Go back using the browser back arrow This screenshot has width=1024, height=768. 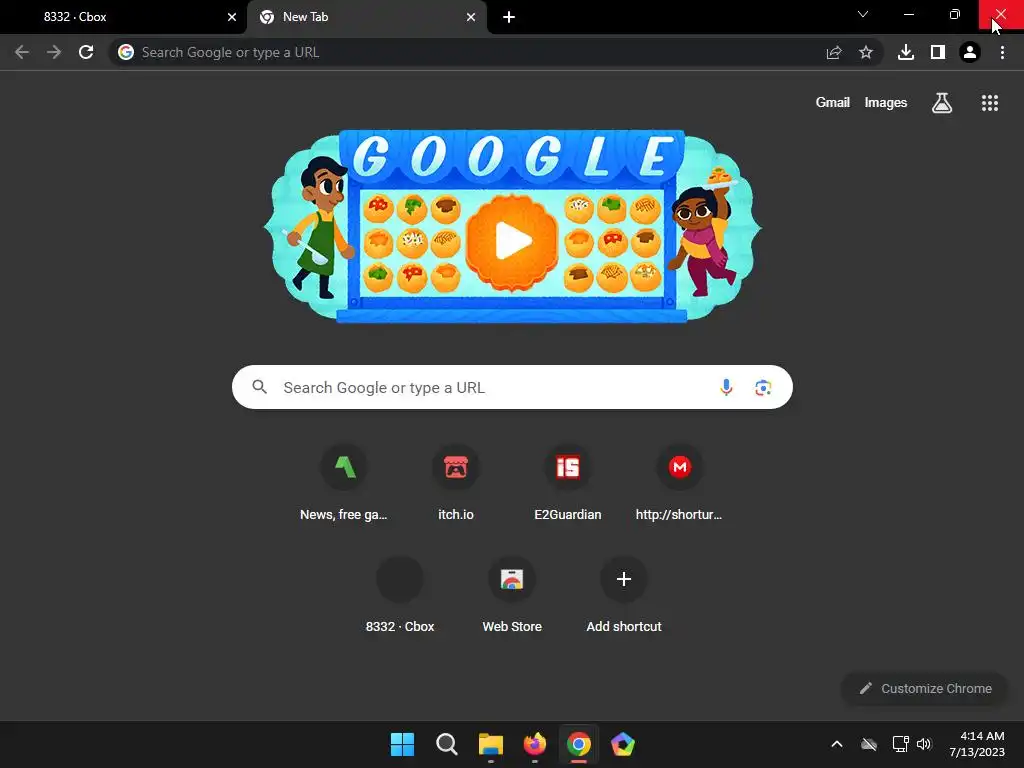22,52
